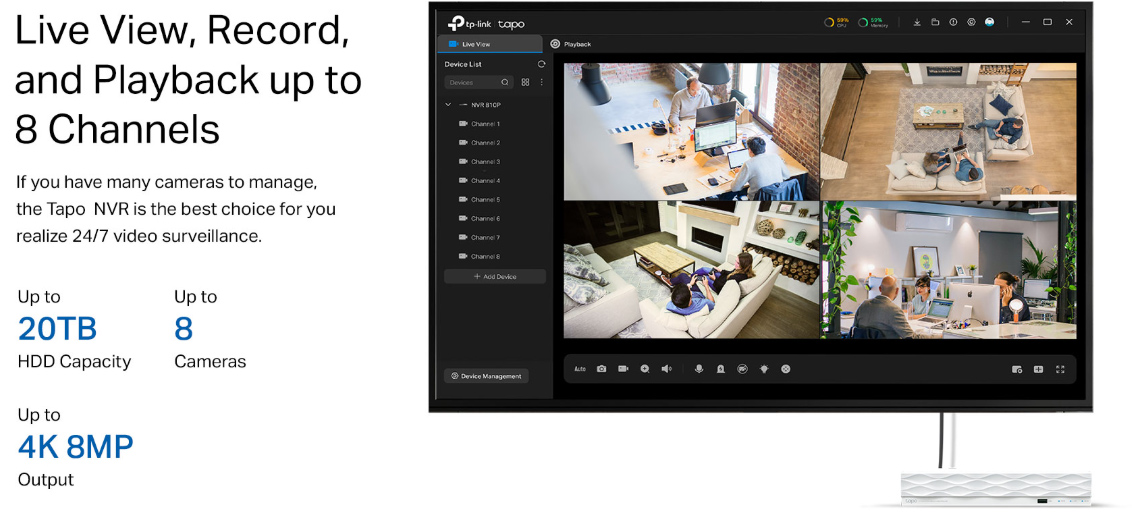1132x523 pixels.
Task: Open settings gear in title bar
Action: [x=971, y=22]
